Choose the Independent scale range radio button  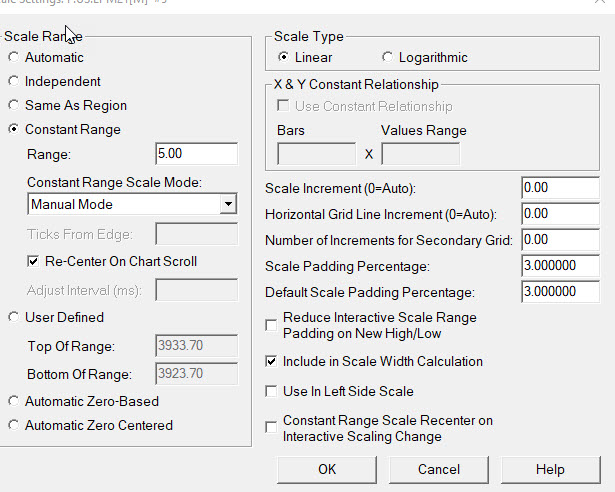point(13,82)
